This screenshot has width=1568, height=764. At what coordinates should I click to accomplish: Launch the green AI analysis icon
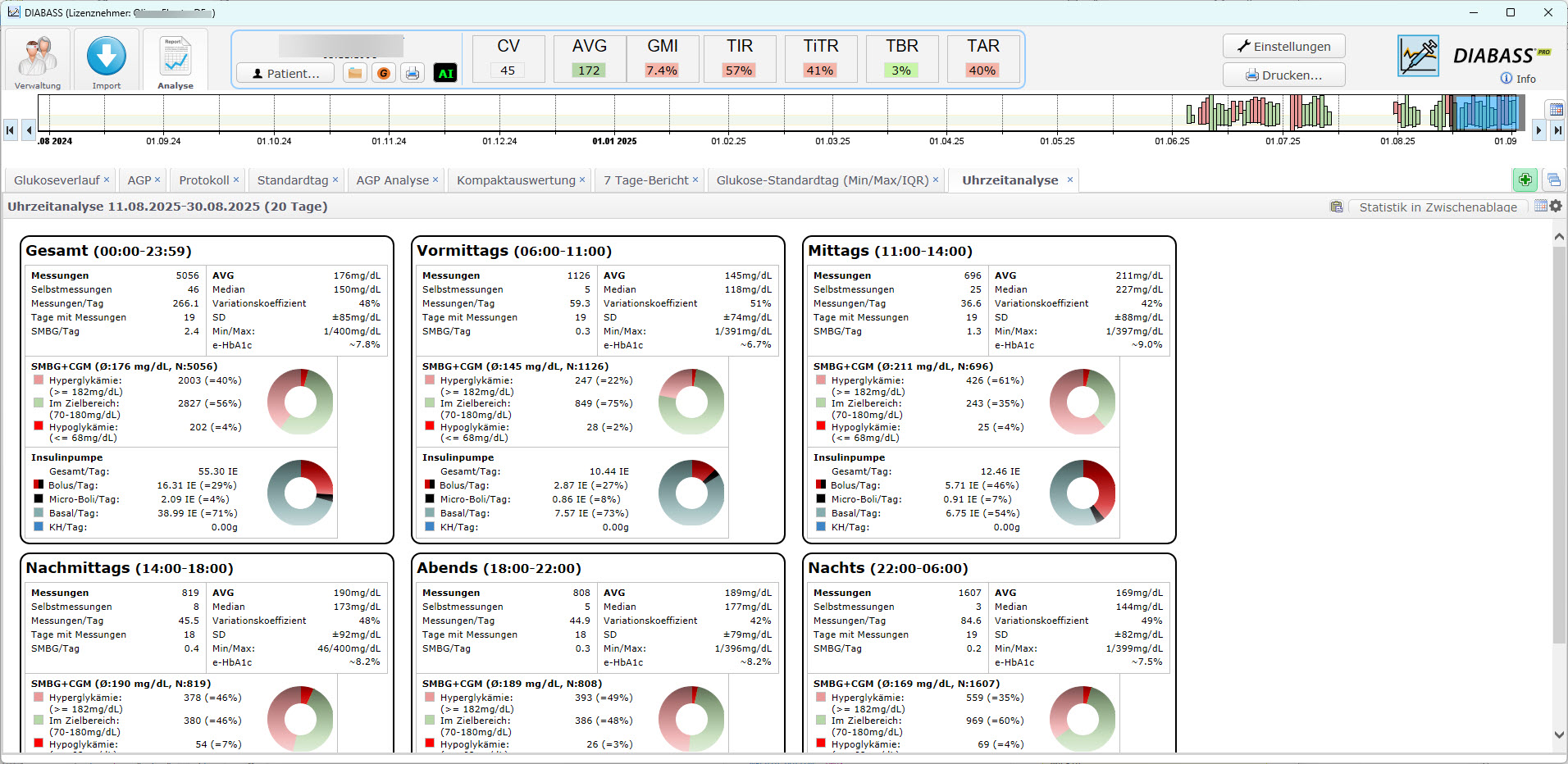(445, 73)
